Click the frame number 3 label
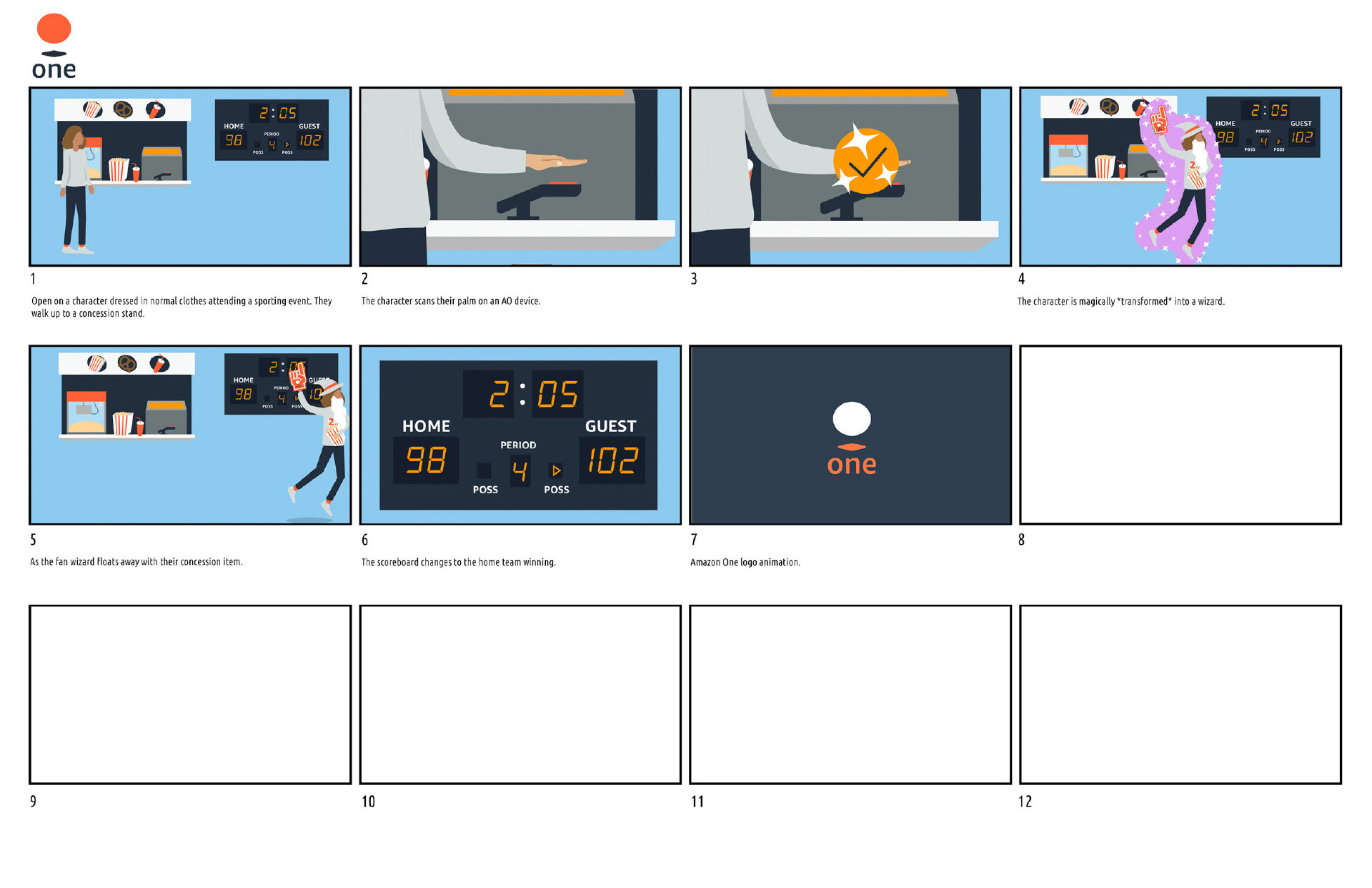 point(694,279)
